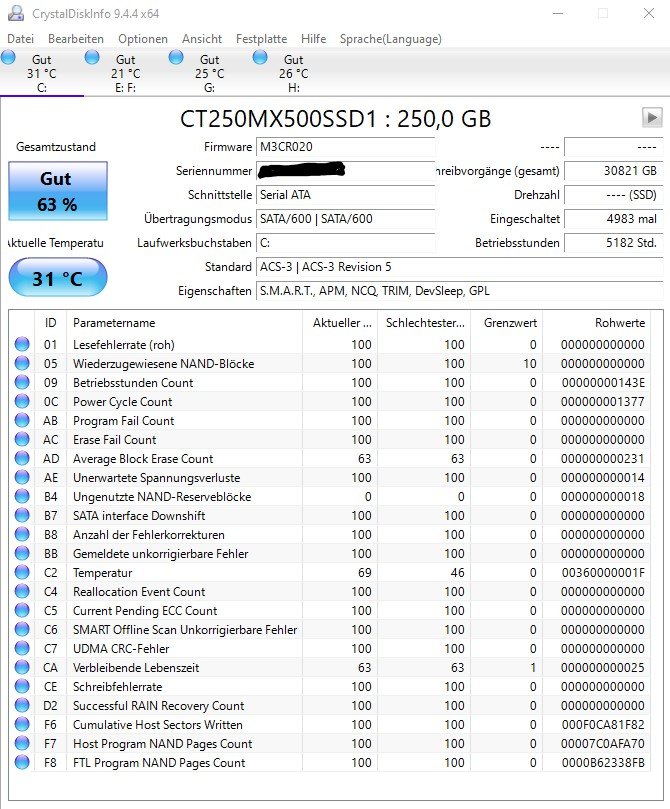Click status icon of Average Block Erase Count

click(22, 458)
